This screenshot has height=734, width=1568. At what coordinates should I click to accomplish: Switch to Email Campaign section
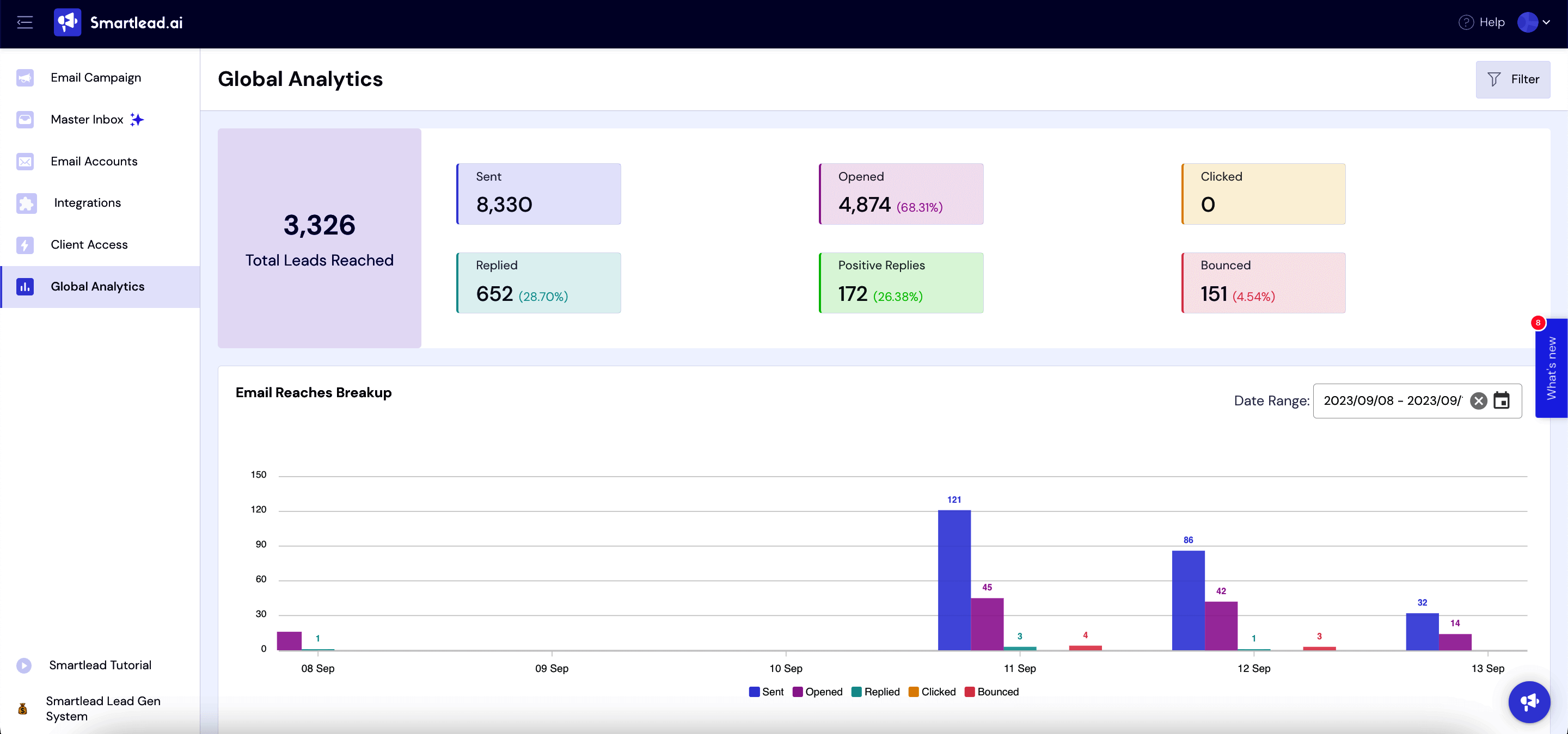coord(96,77)
